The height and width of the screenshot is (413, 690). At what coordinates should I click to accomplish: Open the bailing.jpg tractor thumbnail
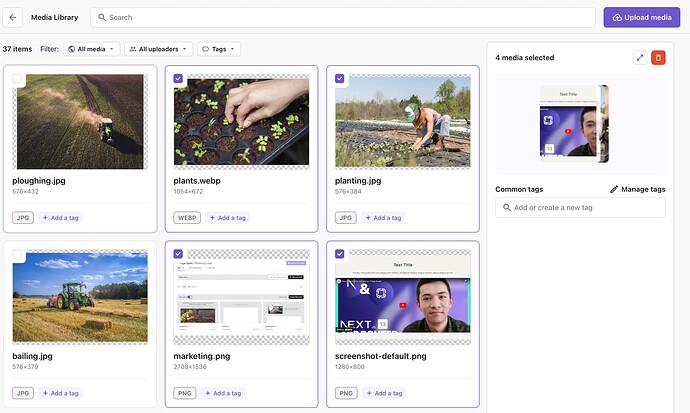coord(80,297)
